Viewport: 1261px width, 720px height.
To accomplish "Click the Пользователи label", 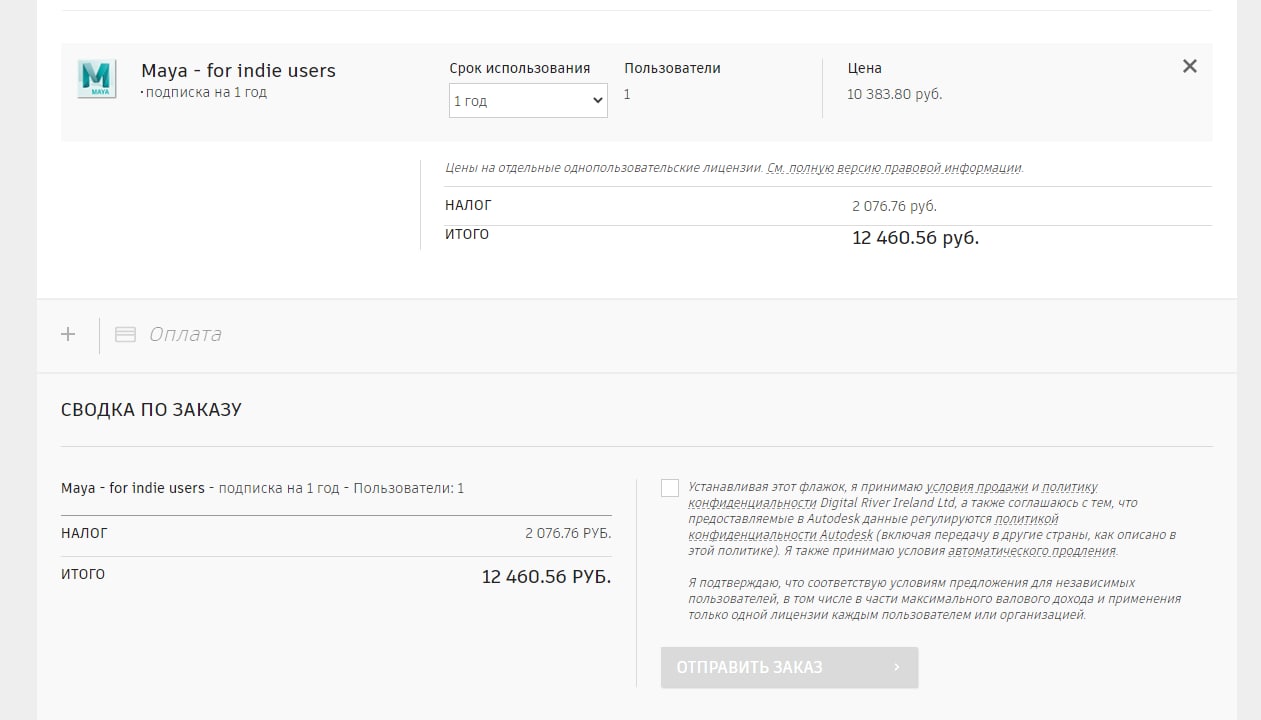I will 672,68.
